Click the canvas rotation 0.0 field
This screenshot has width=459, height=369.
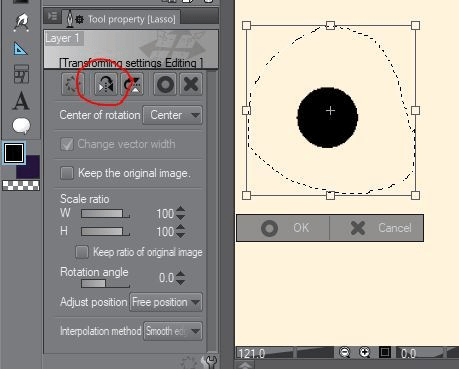click(x=408, y=353)
